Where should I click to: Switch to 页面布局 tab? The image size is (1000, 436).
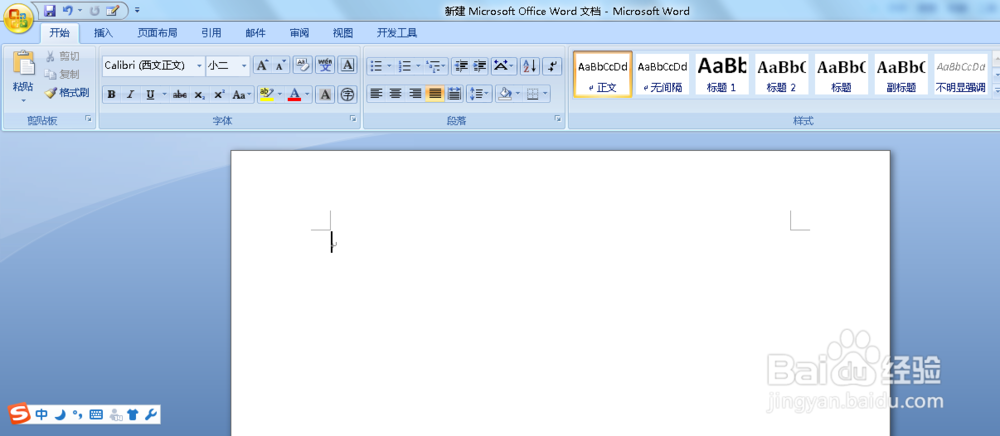pos(158,33)
